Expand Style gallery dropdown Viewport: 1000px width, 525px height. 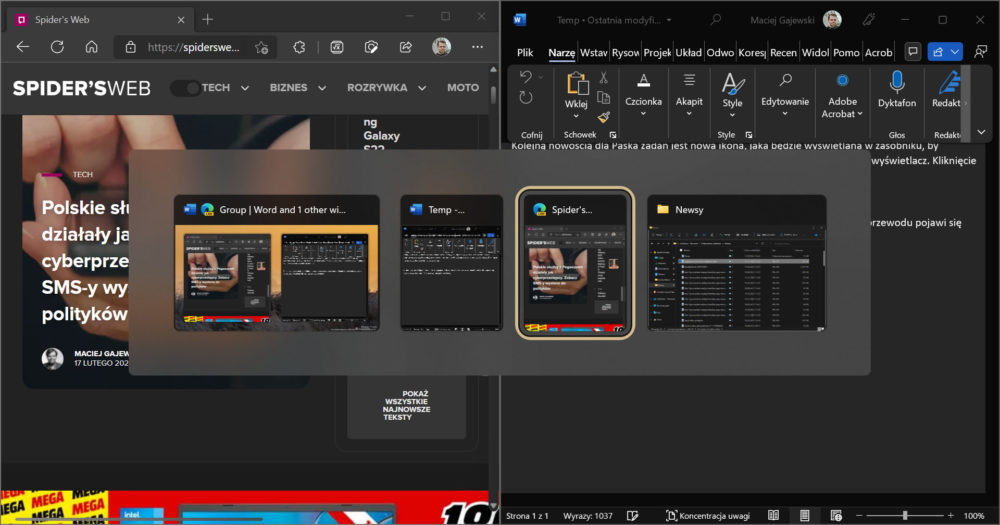(732, 115)
